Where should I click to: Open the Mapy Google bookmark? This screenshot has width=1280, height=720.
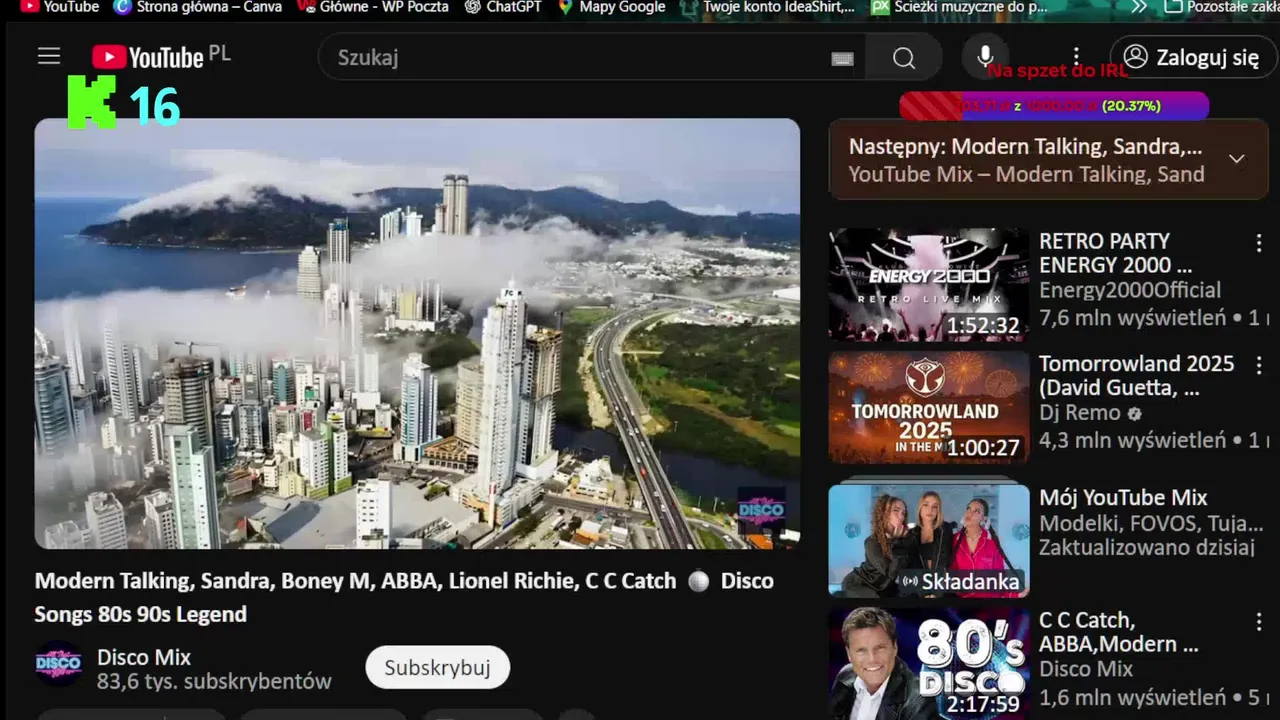point(611,7)
